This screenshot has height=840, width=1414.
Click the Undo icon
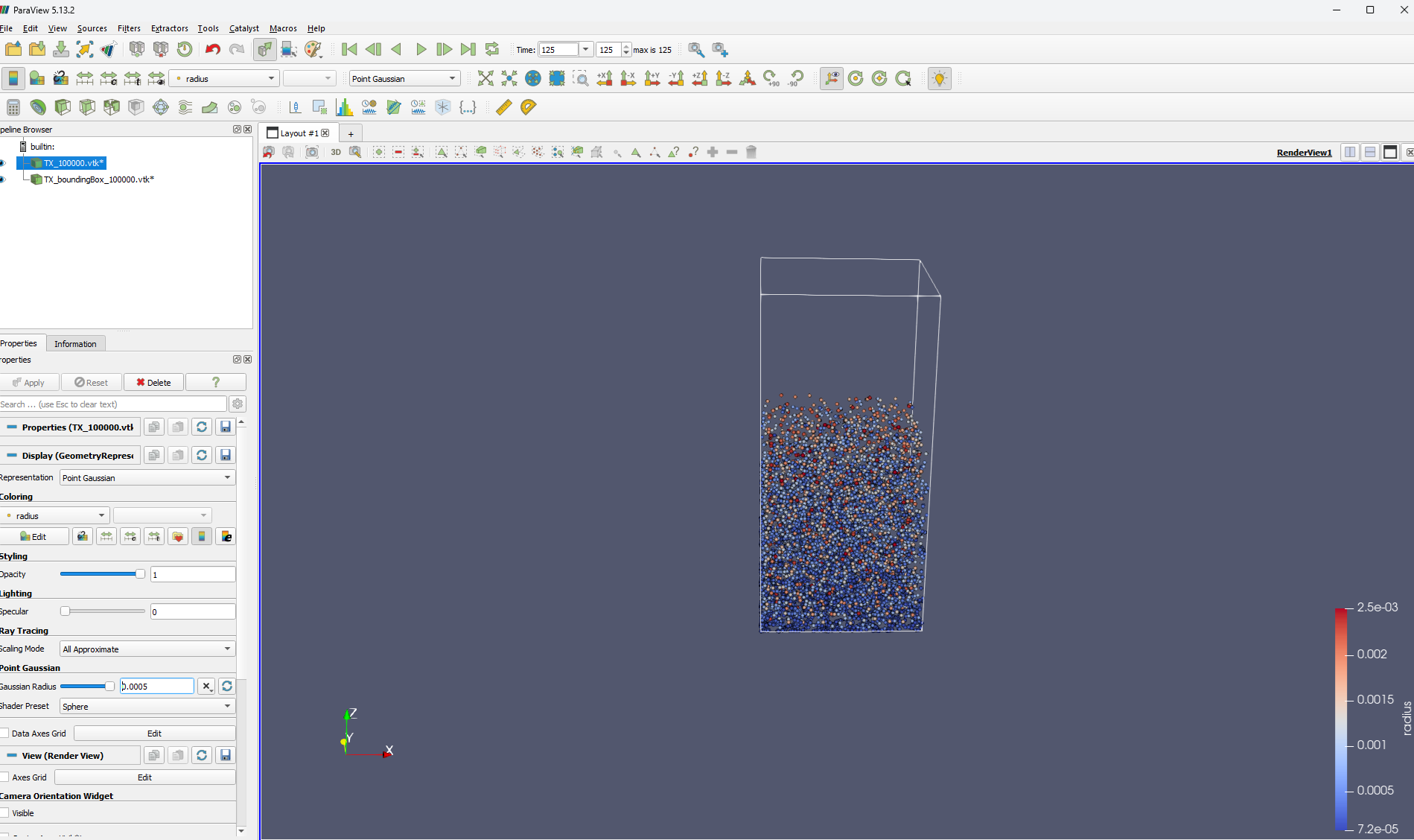213,49
